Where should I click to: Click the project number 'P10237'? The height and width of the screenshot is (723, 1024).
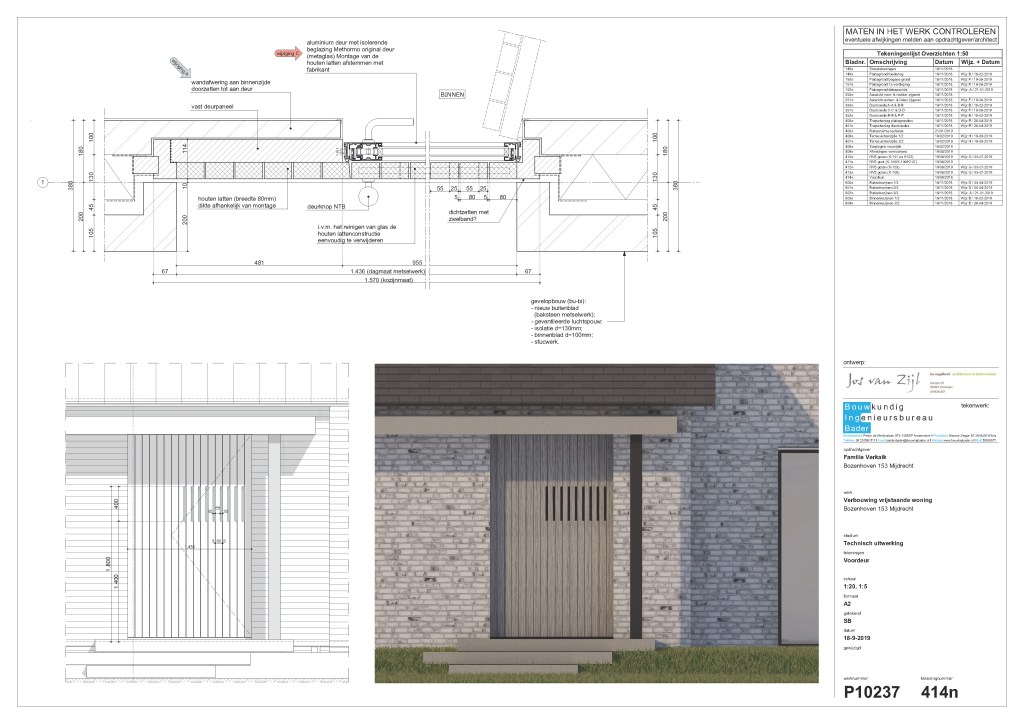pyautogui.click(x=871, y=691)
